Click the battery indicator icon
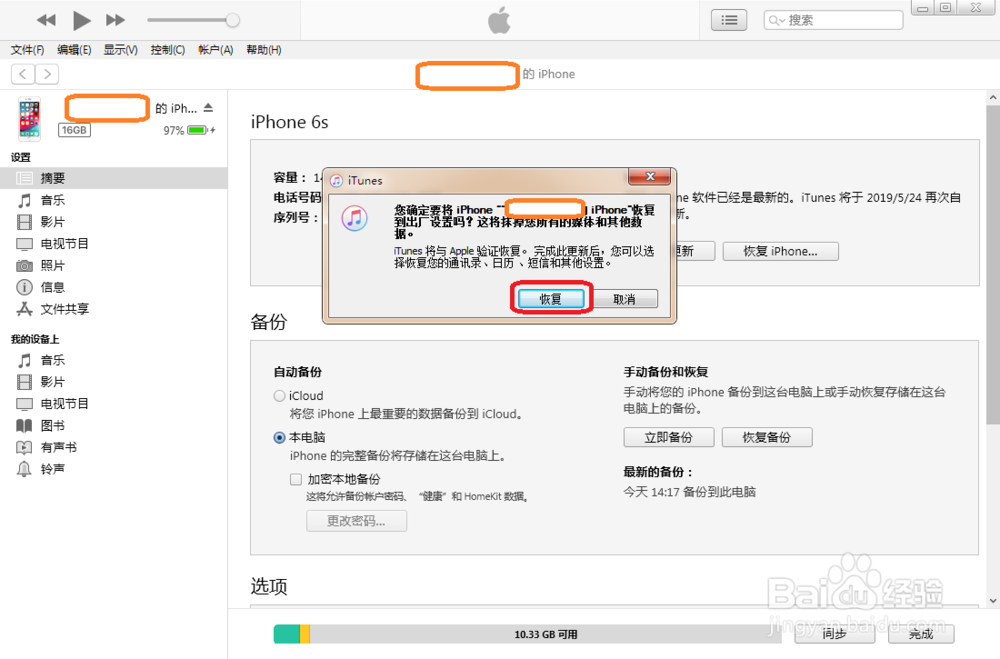Image resolution: width=1000 pixels, height=659 pixels. click(x=197, y=130)
